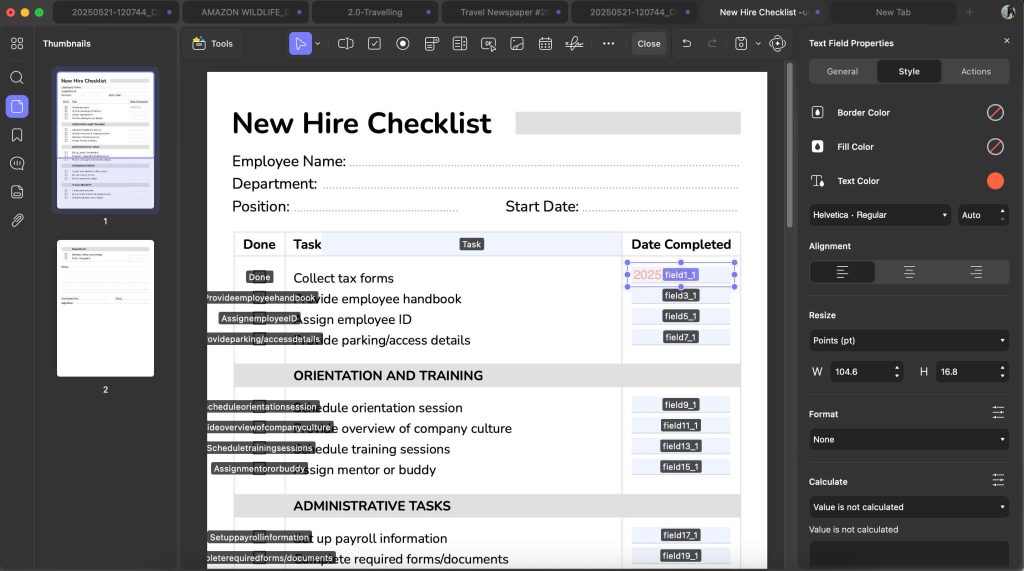Set text alignment to left
This screenshot has width=1024, height=571.
pyautogui.click(x=842, y=272)
